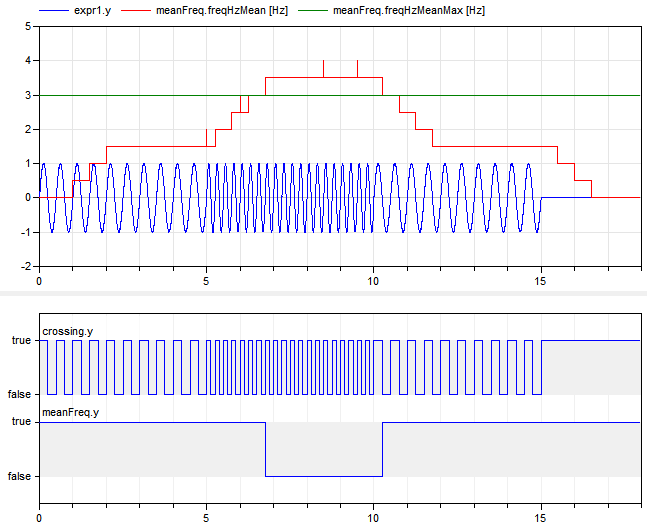Click the low segment of meanFreq.y trace
The height and width of the screenshot is (527, 647).
[x=324, y=476]
